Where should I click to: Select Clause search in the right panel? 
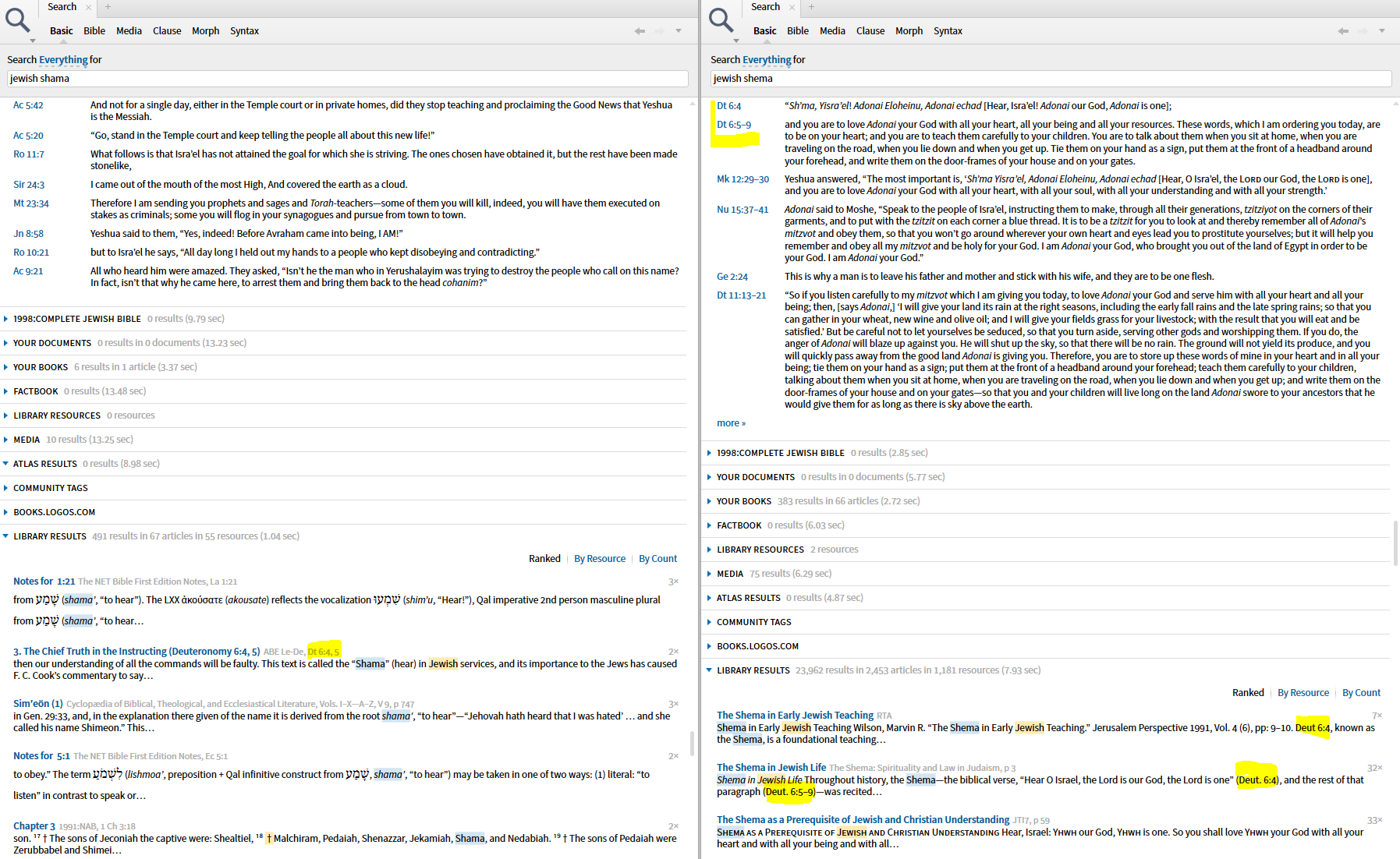pos(870,31)
